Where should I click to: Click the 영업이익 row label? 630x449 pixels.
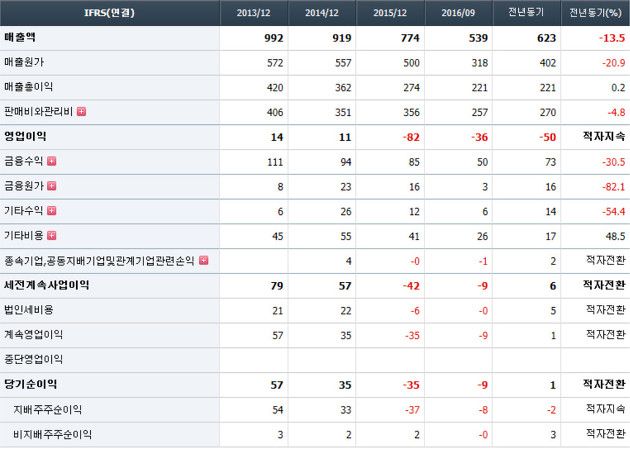(25, 136)
